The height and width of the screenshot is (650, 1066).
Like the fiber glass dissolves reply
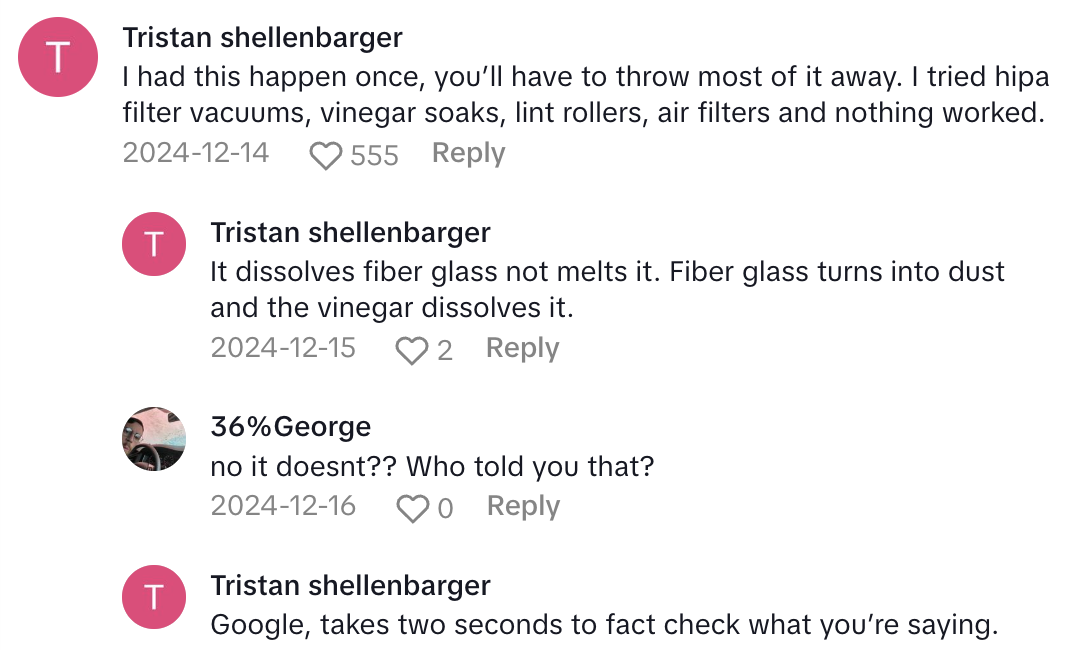click(x=412, y=350)
